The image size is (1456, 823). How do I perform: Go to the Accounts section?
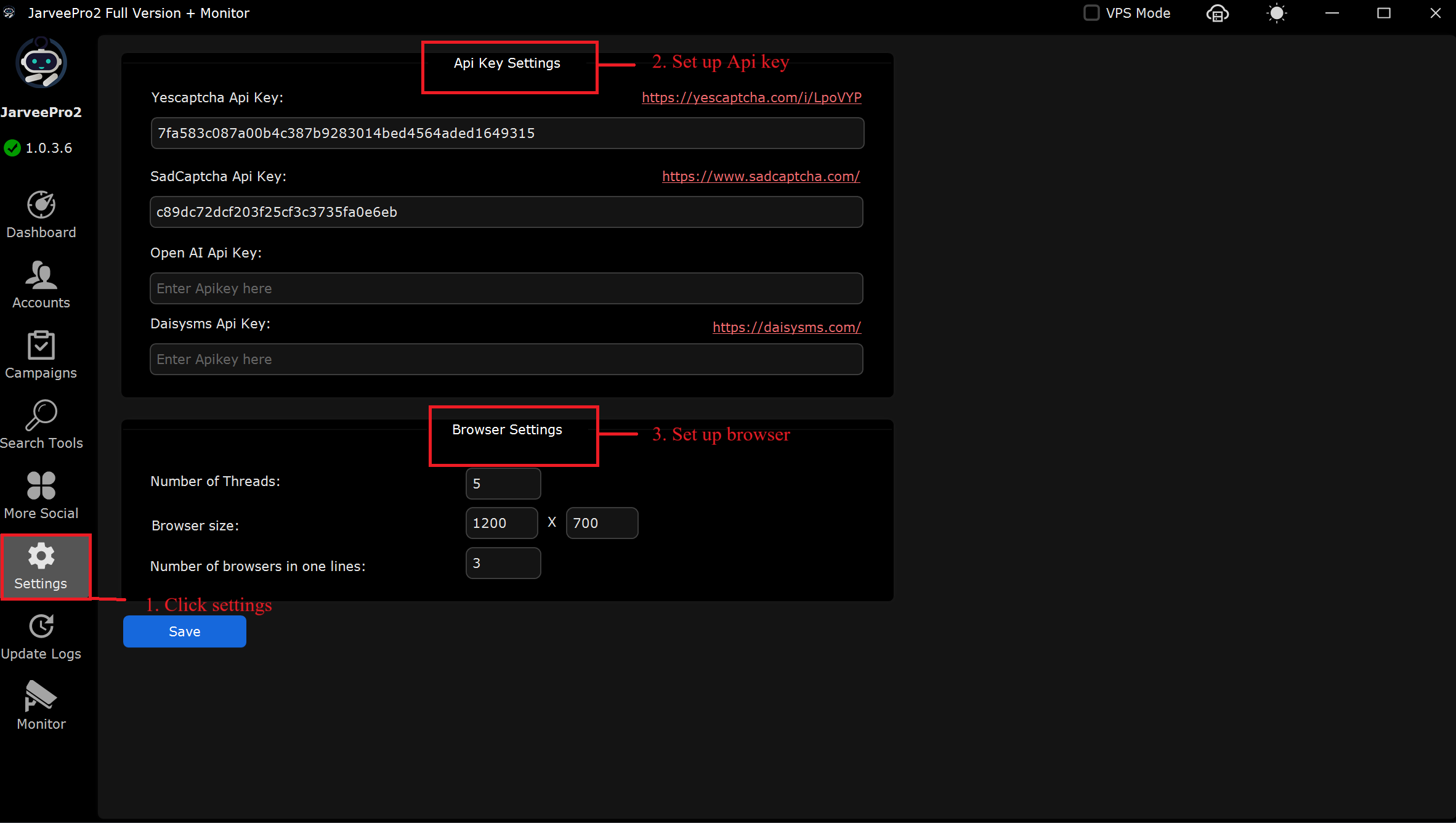coord(41,285)
